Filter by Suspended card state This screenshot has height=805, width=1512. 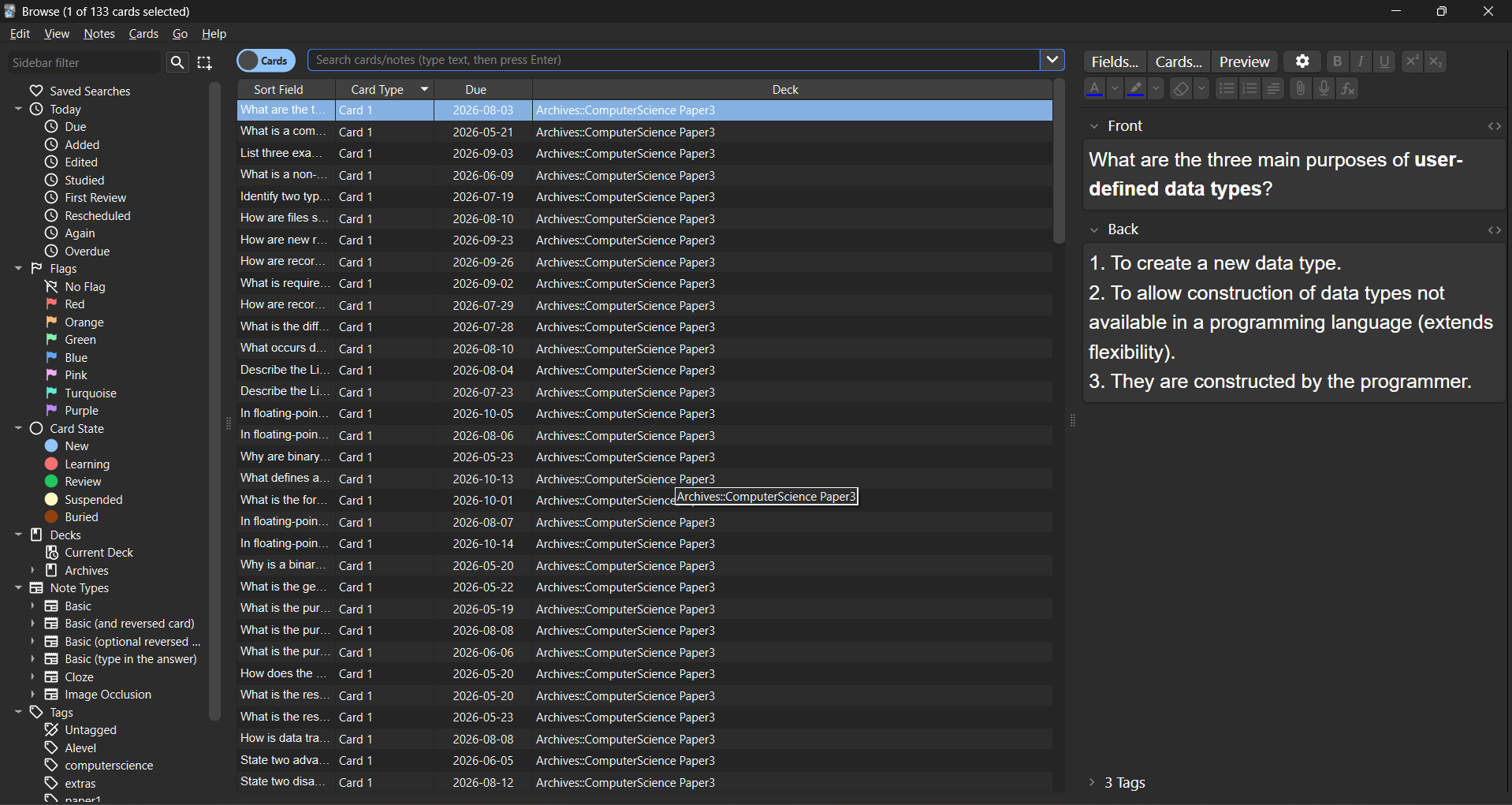coord(84,500)
